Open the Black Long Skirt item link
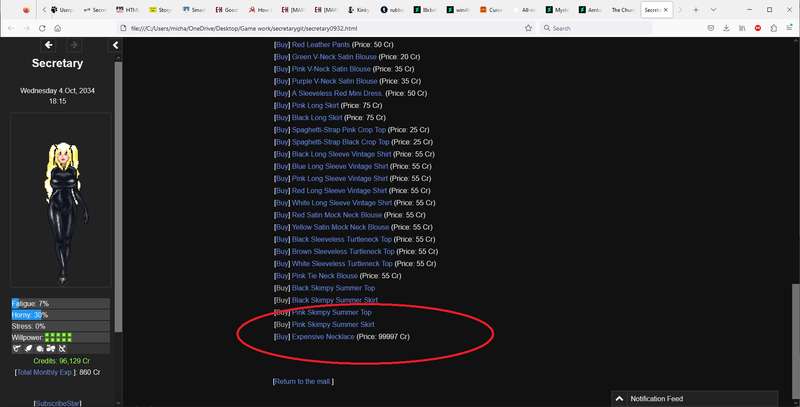 point(317,118)
